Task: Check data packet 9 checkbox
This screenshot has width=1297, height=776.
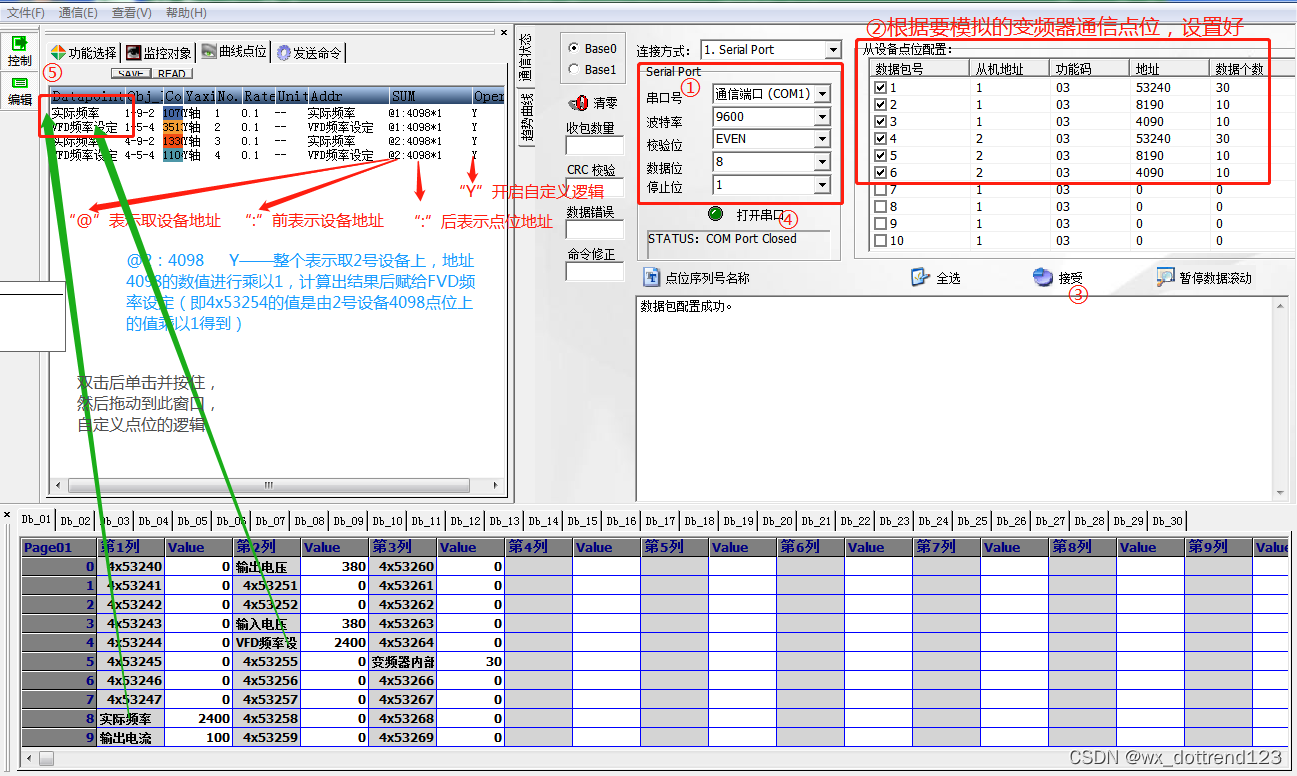Action: pyautogui.click(x=880, y=223)
